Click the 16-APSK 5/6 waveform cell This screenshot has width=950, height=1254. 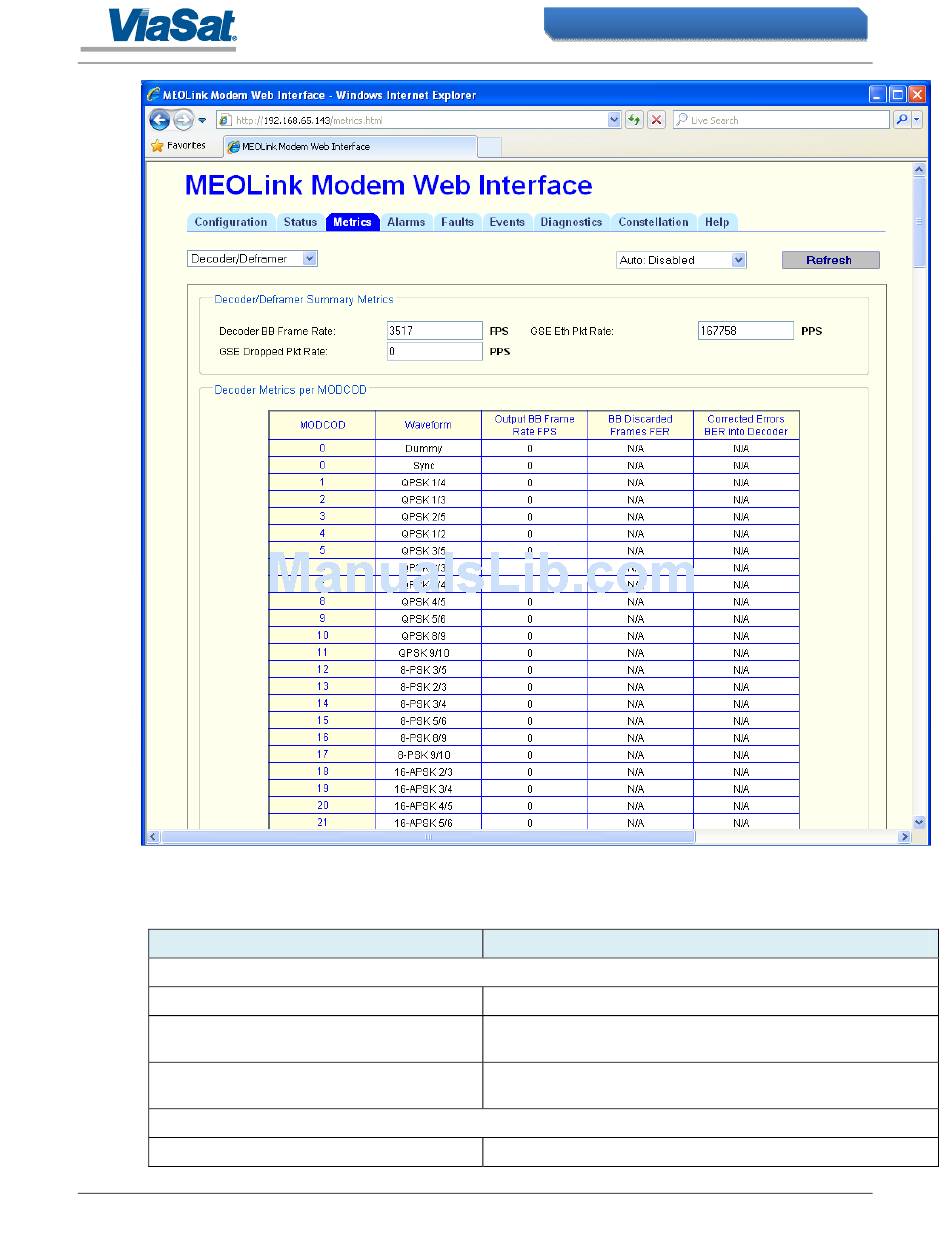pyautogui.click(x=428, y=823)
